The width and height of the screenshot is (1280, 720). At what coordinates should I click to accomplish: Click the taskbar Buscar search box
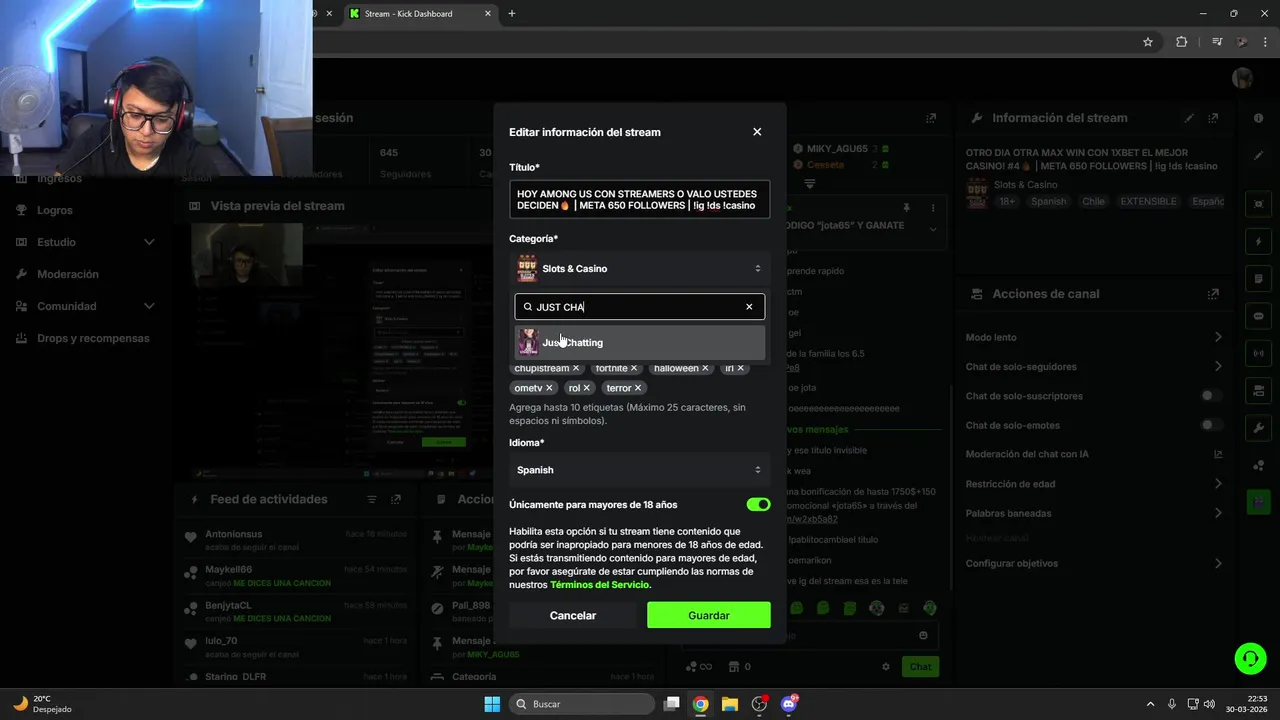(582, 704)
